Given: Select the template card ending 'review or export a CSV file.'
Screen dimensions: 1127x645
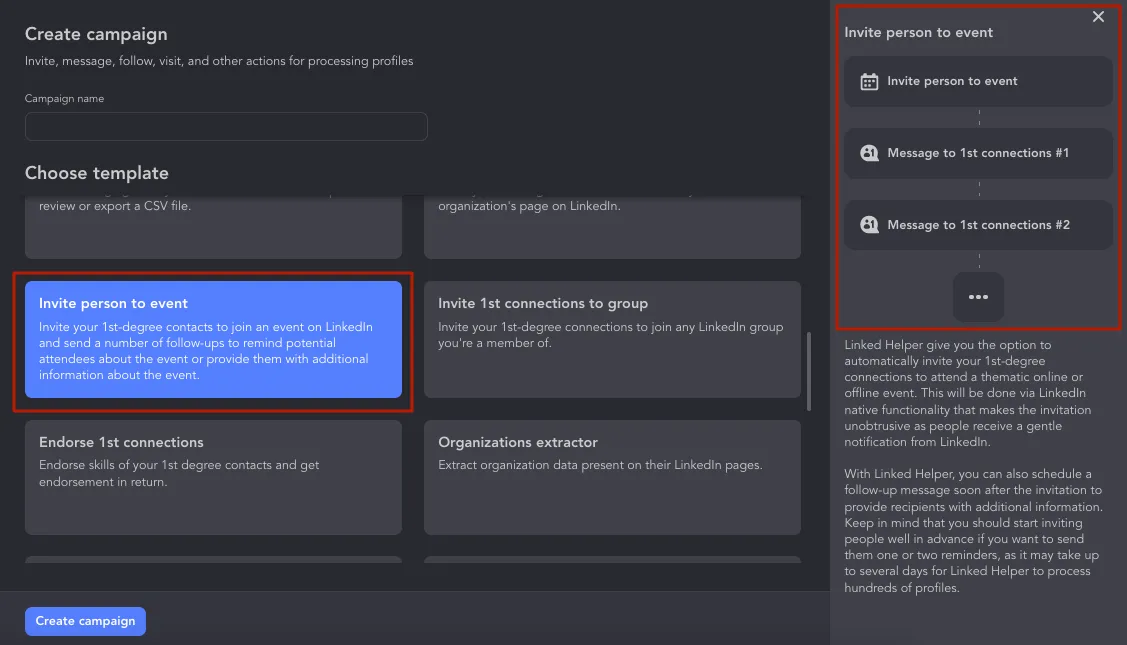Looking at the screenshot, I should (213, 227).
